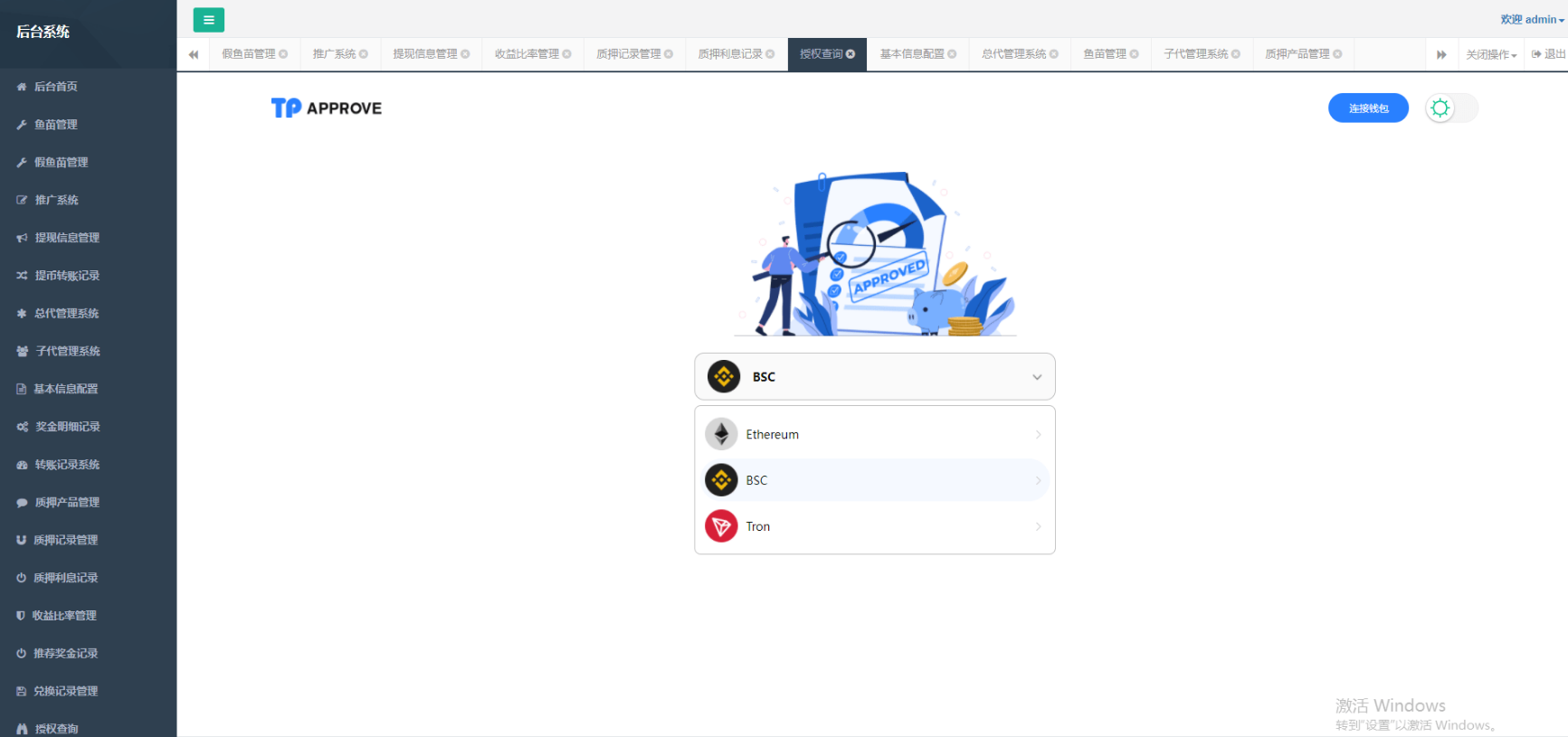
Task: Click the TP APPROVE logo
Action: click(327, 109)
